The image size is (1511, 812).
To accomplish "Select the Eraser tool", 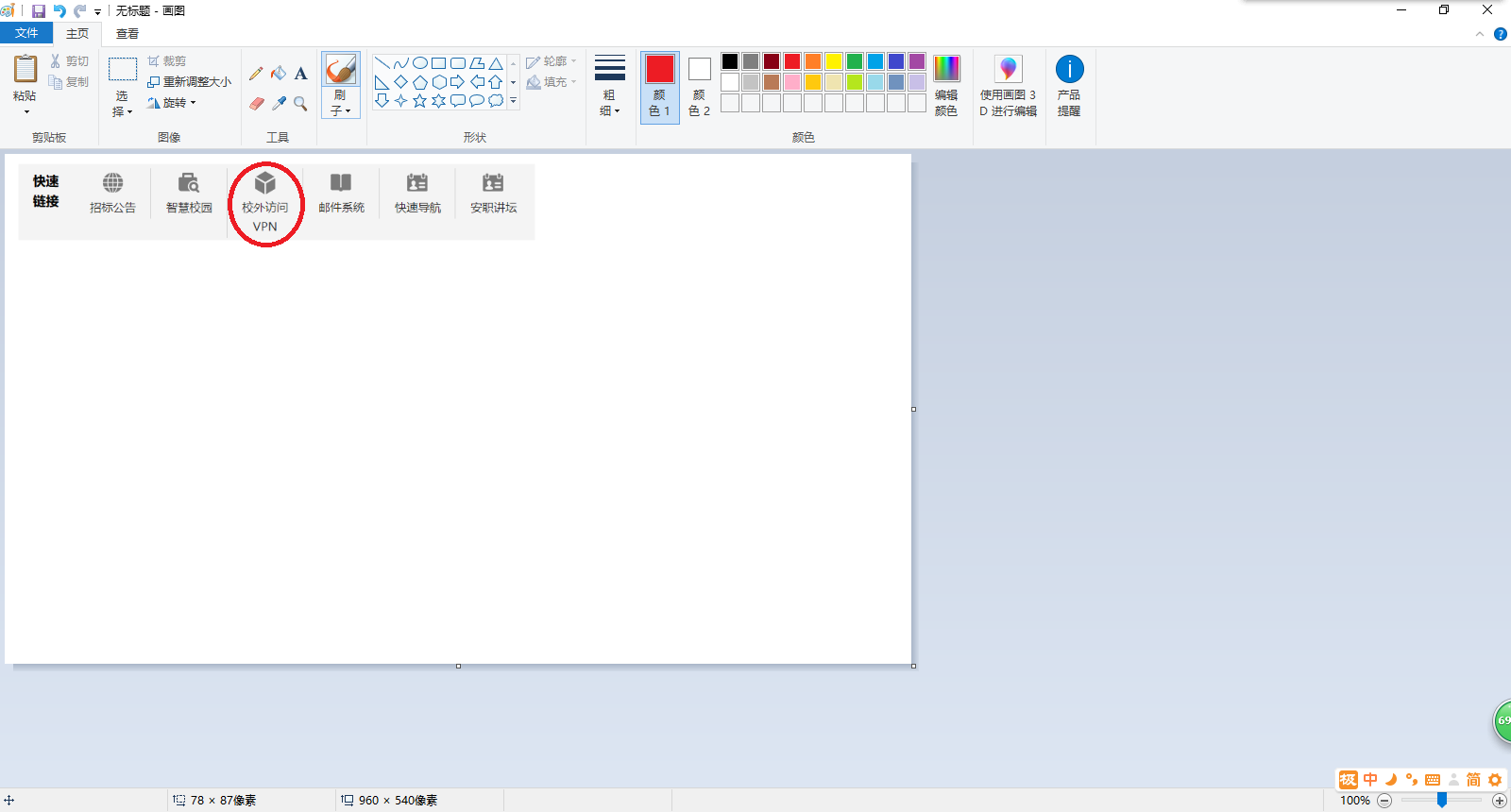I will click(x=256, y=104).
